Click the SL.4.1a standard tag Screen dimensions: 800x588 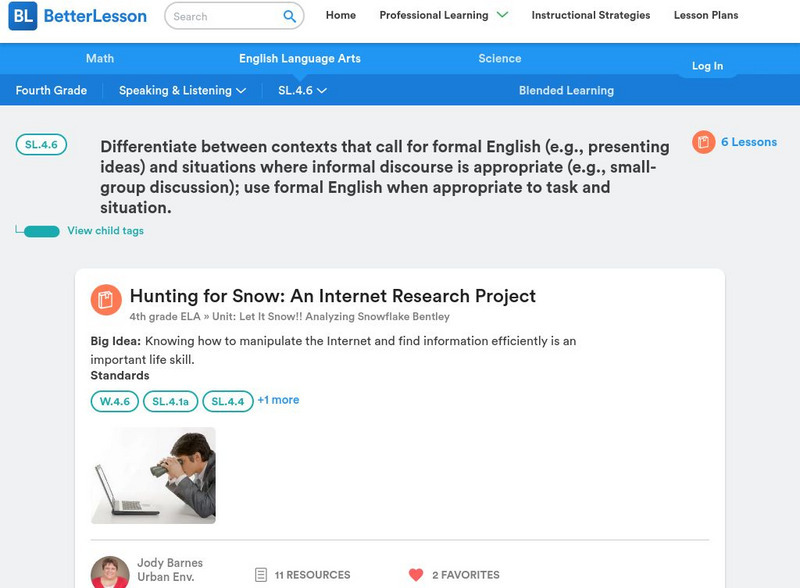point(170,402)
